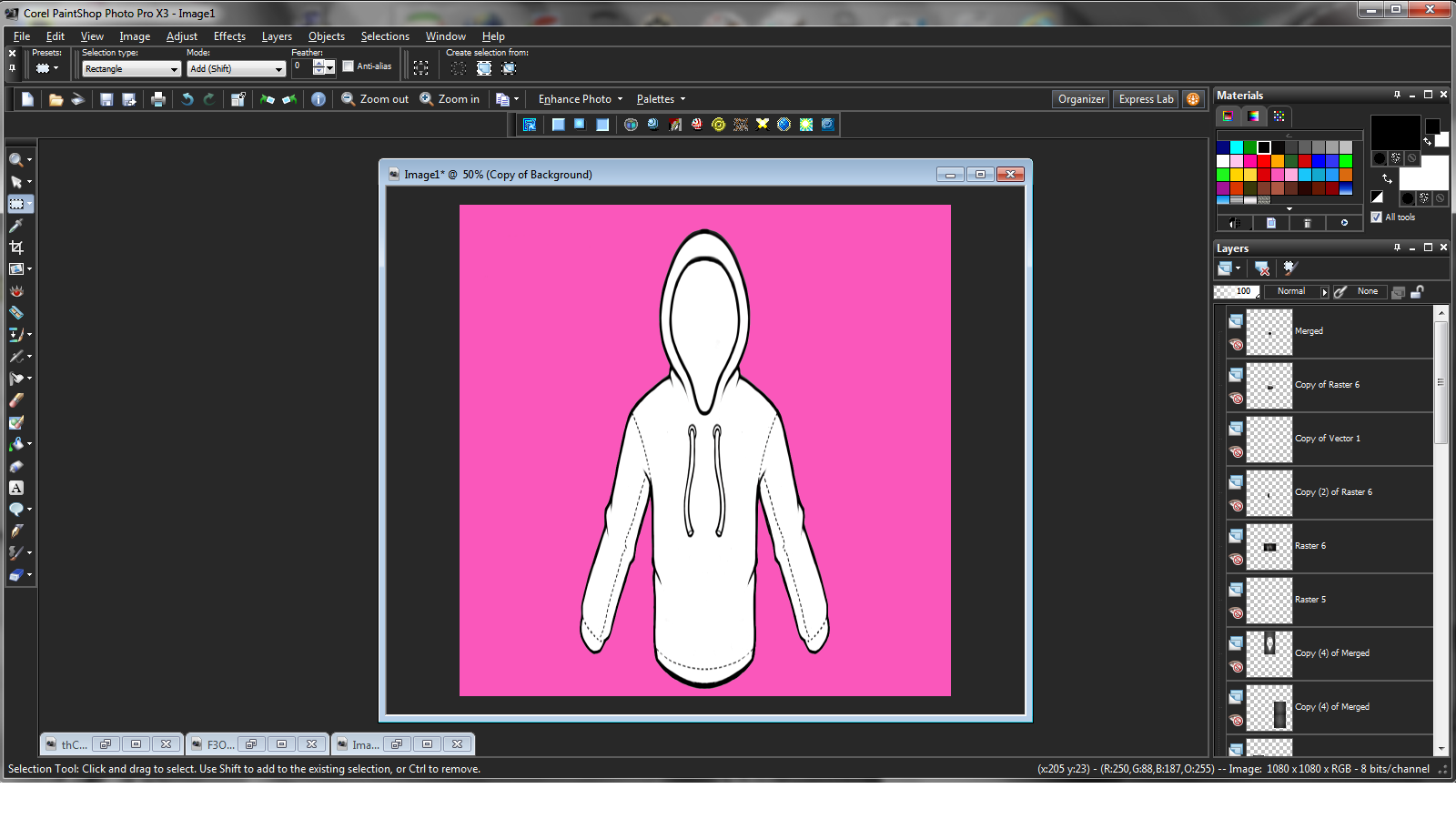Open the New Layer dropdown arrow in the Layers panel
The image size is (1456, 819).
point(1238,268)
